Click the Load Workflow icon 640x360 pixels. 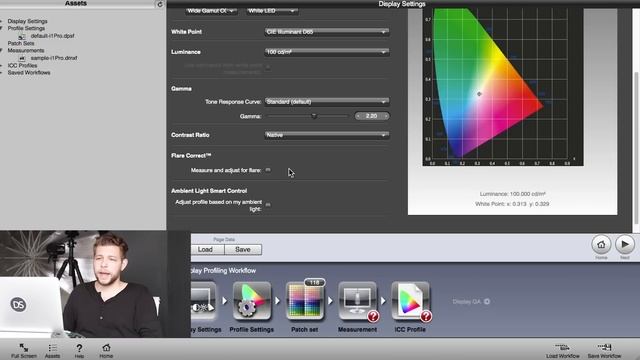(x=562, y=348)
